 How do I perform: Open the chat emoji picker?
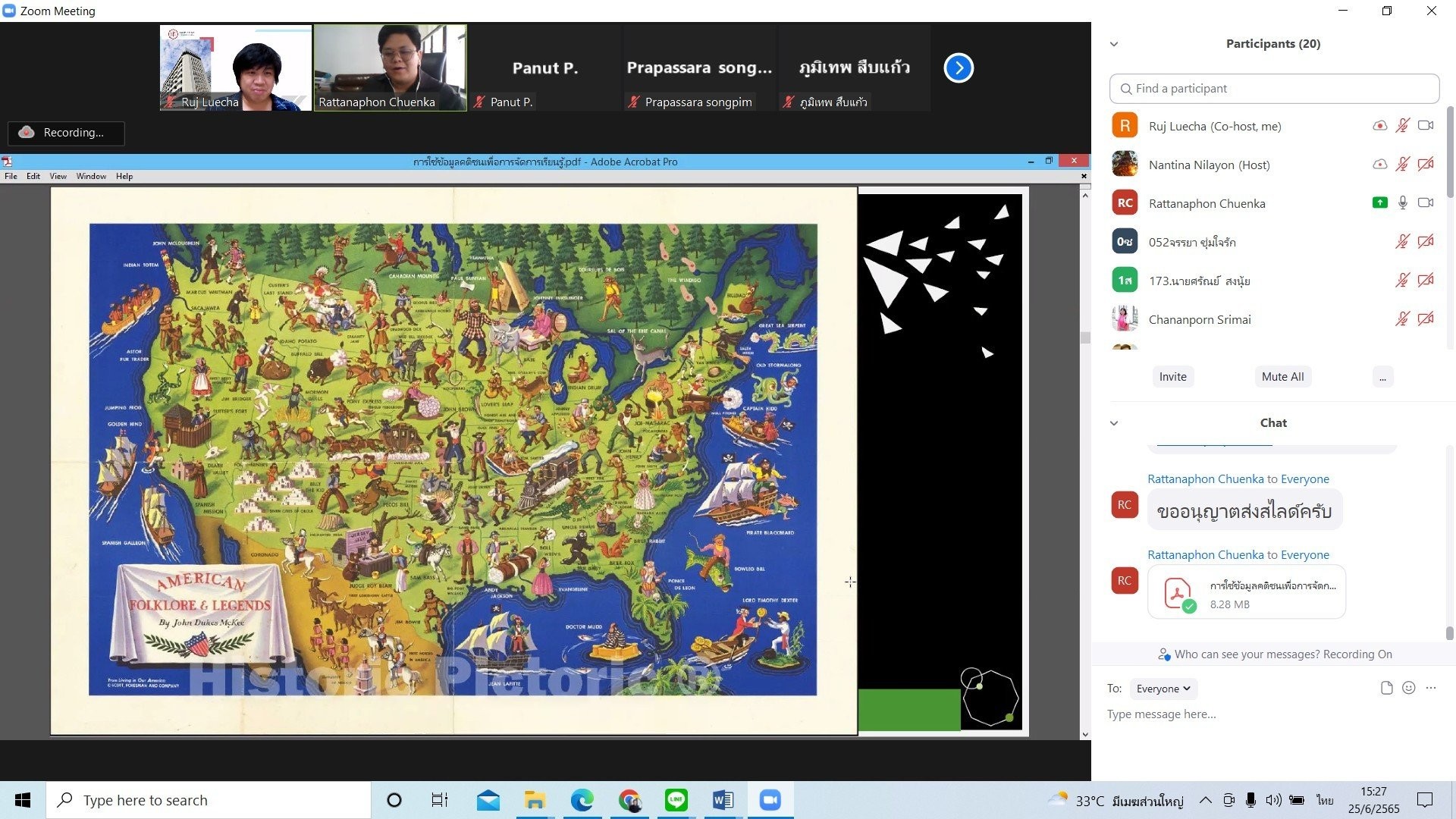[x=1408, y=688]
